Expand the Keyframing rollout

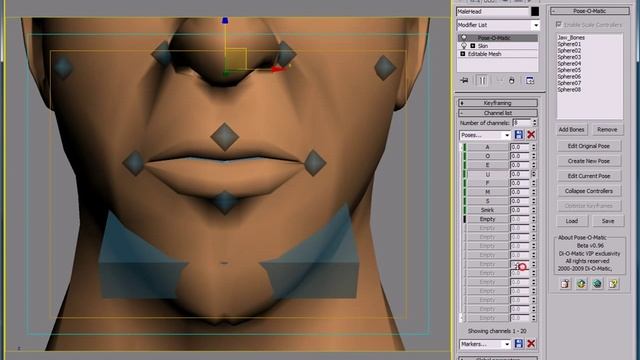pyautogui.click(x=498, y=103)
